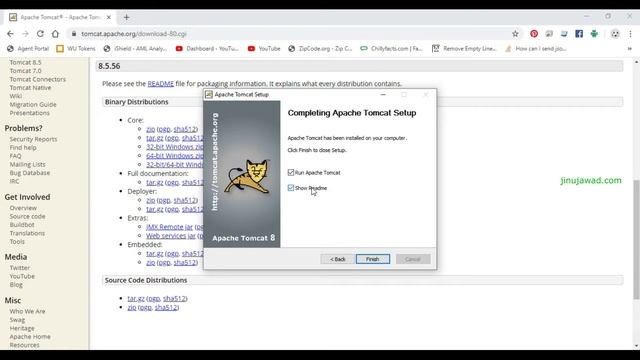Screen dimensions: 640x360
Task: Download the source code zip
Action: [132, 307]
